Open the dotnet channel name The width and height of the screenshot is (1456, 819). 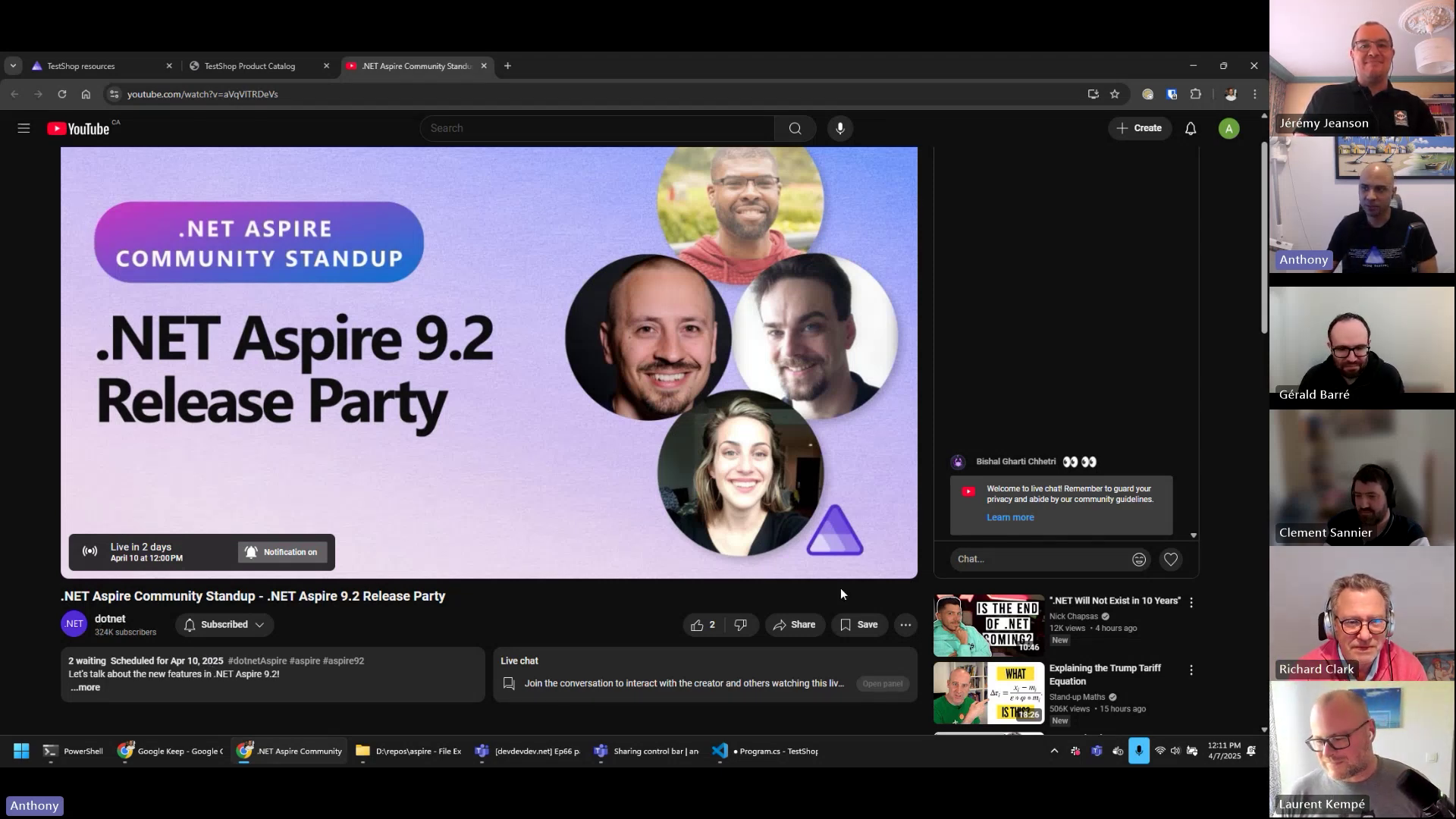tap(110, 620)
